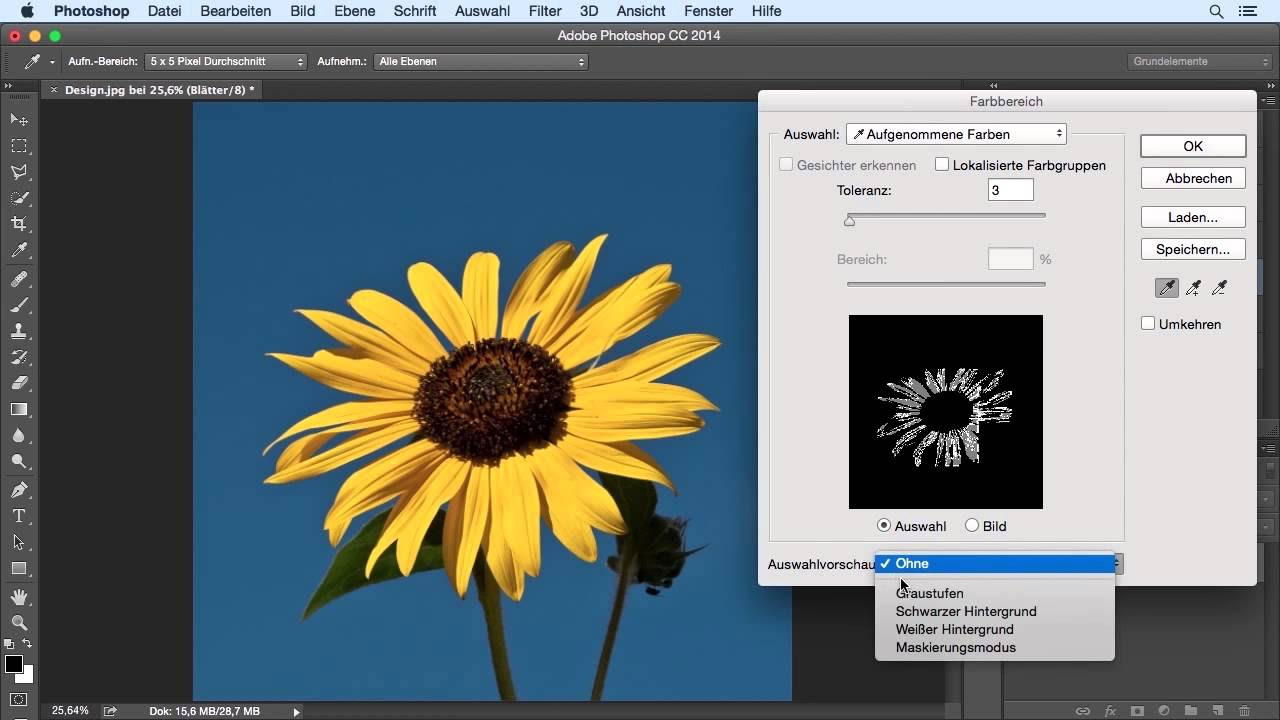This screenshot has width=1280, height=720.
Task: Open the Auswahl Aufgenommene Farben dropdown
Action: pos(956,134)
